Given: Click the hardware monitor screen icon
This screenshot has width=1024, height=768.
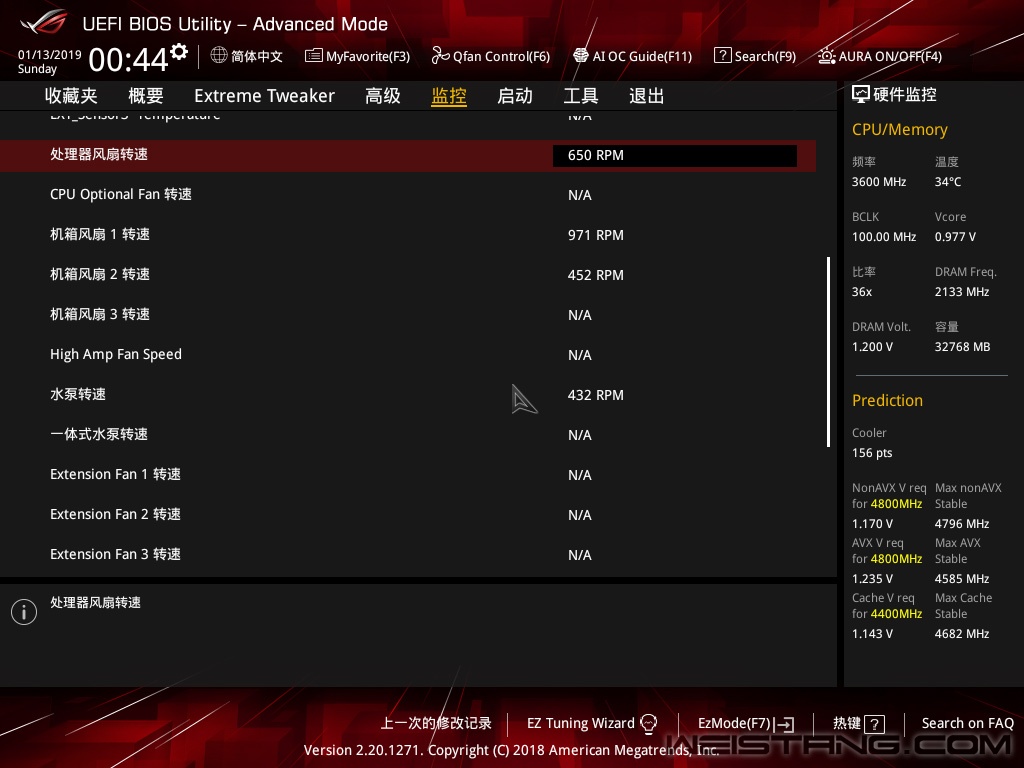Looking at the screenshot, I should point(861,95).
